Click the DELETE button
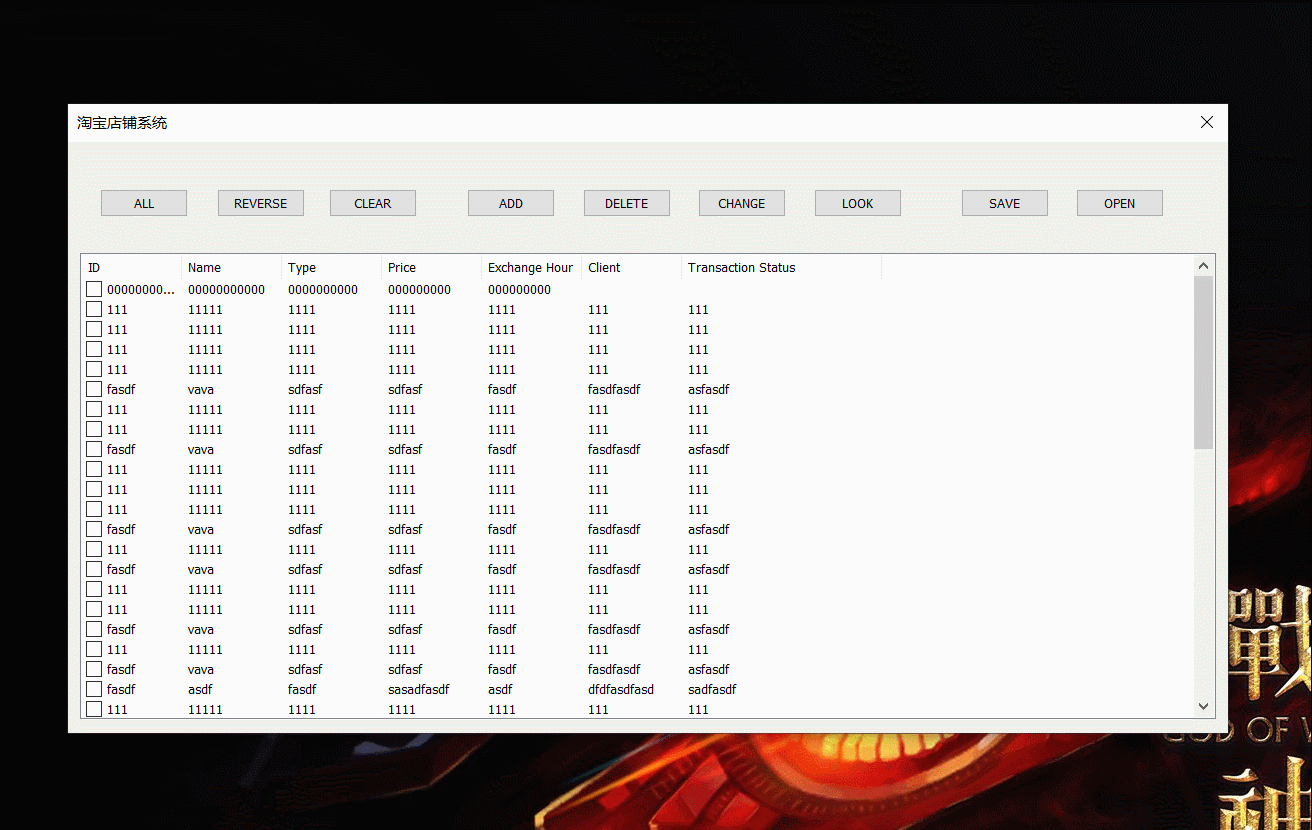Image resolution: width=1312 pixels, height=830 pixels. [x=627, y=203]
